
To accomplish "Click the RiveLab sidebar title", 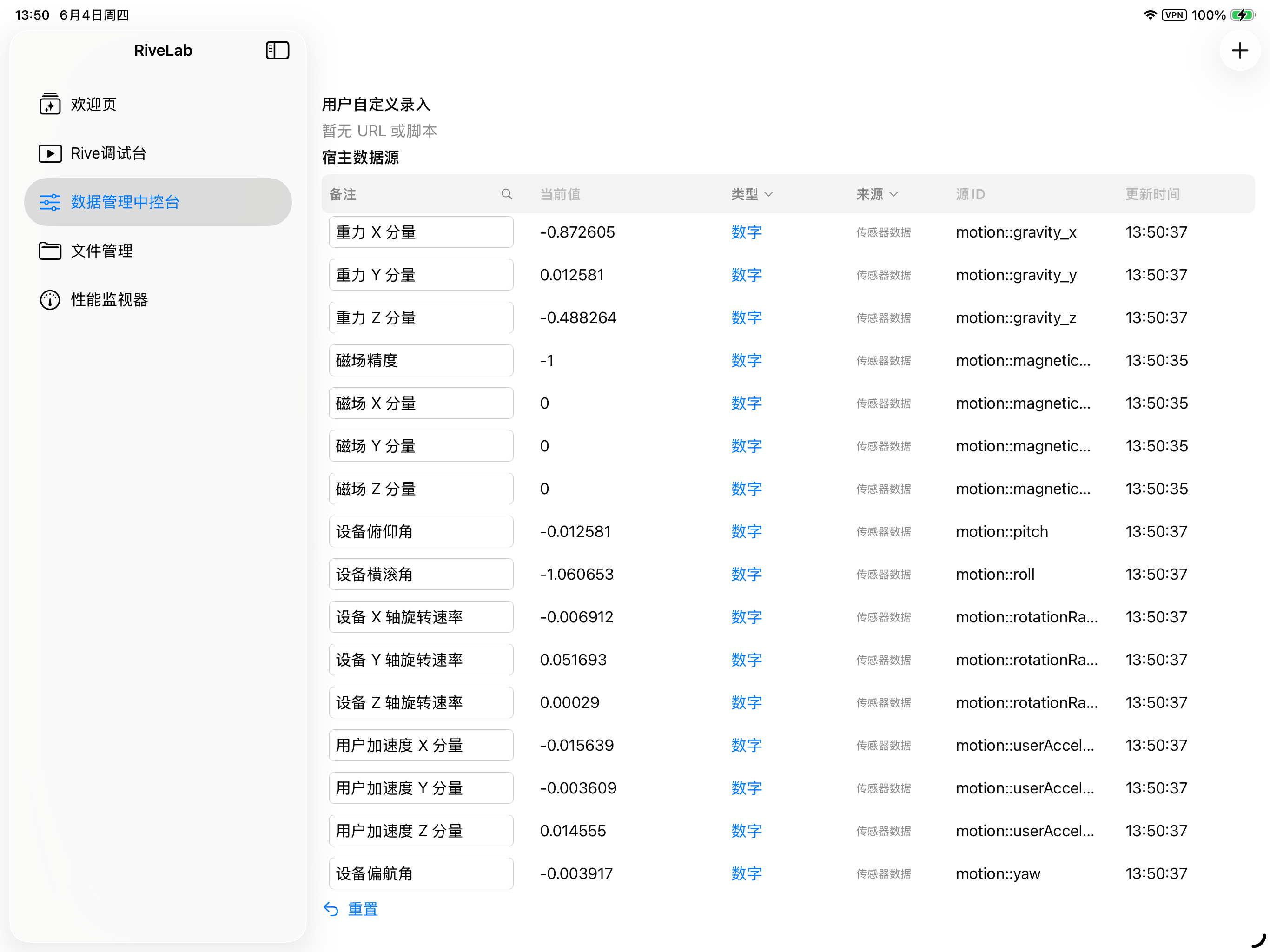I will [x=163, y=51].
